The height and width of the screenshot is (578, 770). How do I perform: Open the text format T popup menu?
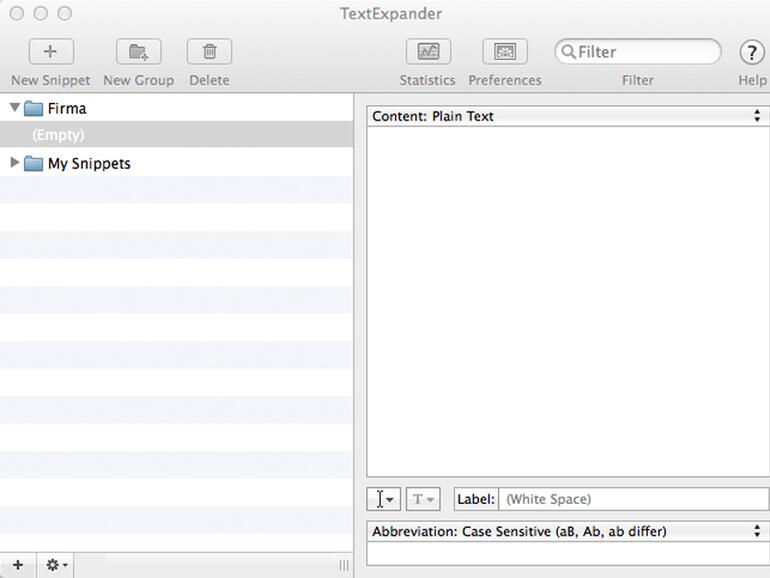[423, 499]
